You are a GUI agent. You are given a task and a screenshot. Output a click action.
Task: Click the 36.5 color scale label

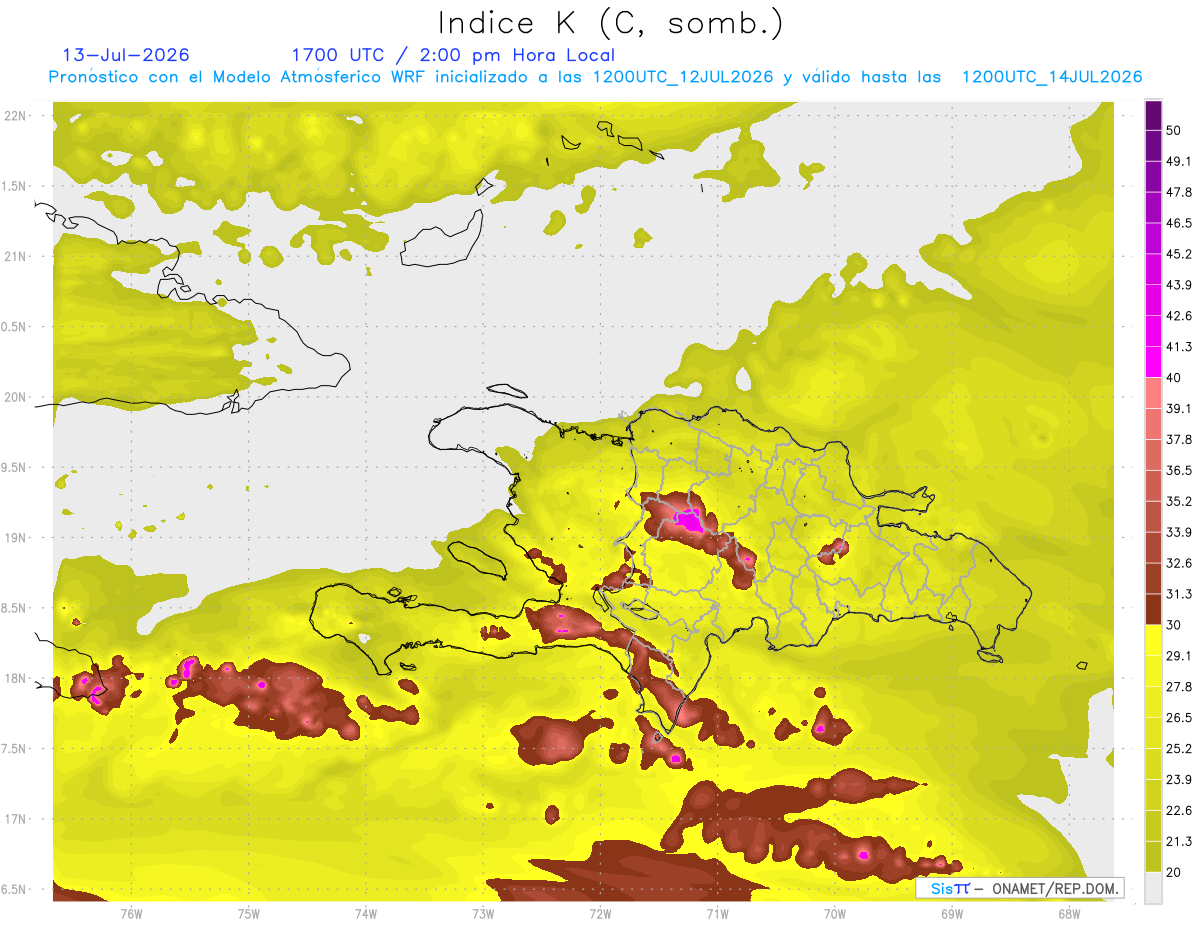[1179, 470]
